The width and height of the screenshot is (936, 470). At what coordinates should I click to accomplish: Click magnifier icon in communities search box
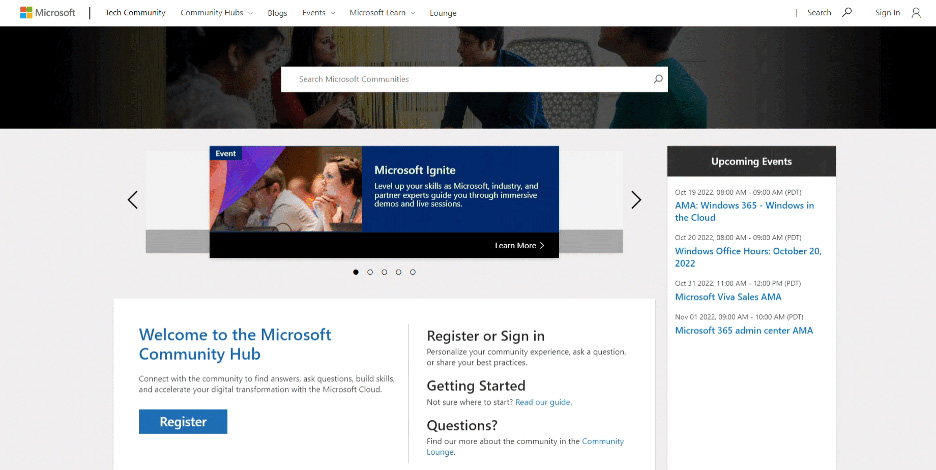coord(657,79)
